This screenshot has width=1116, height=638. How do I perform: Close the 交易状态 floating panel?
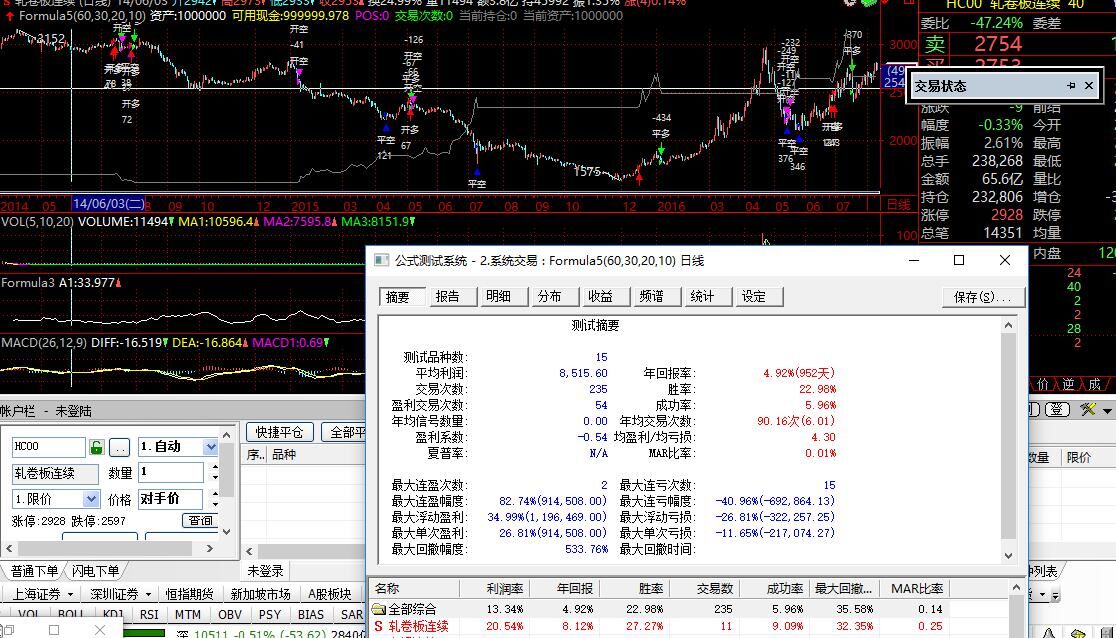pos(1089,86)
